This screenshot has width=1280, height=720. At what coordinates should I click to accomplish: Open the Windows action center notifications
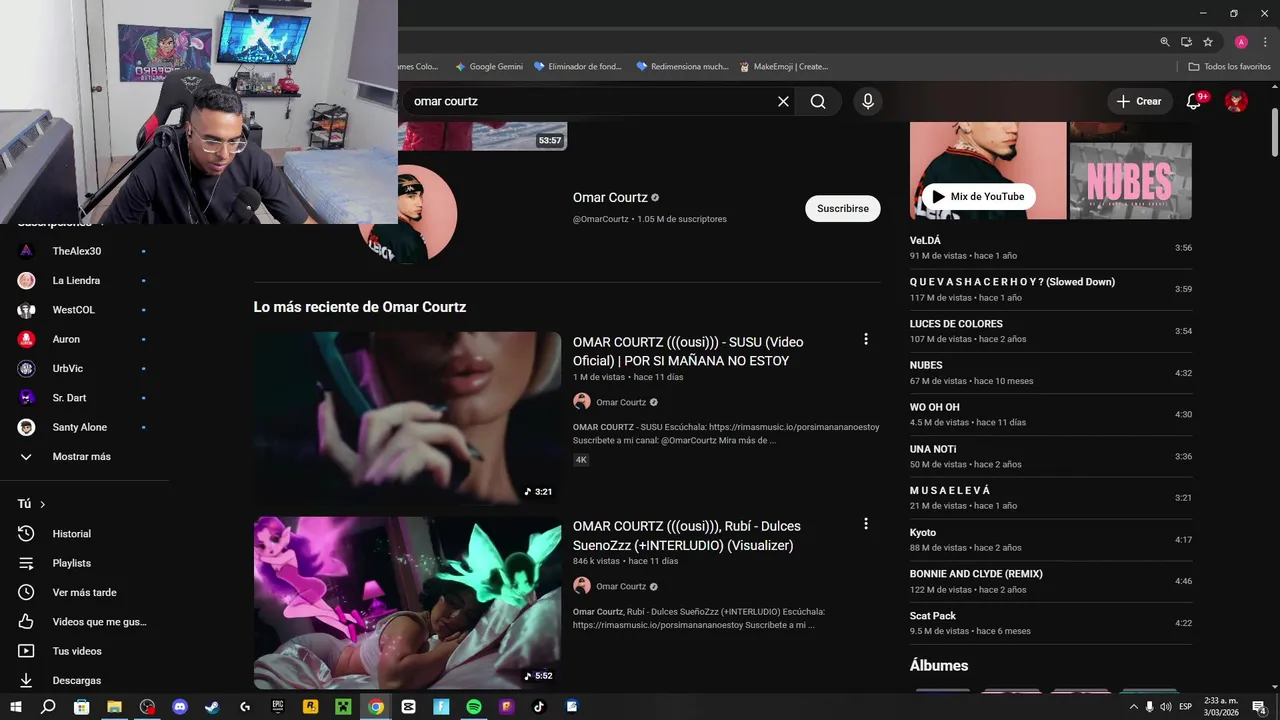pos(1259,706)
